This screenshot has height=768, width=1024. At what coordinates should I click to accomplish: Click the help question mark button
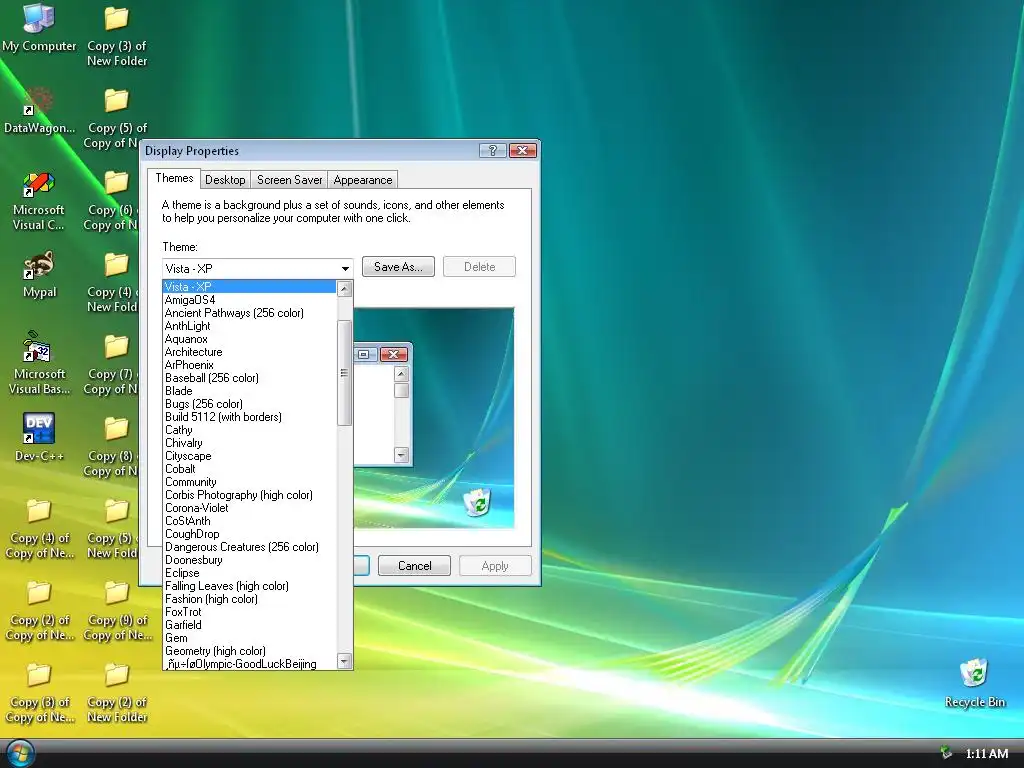pyautogui.click(x=492, y=151)
